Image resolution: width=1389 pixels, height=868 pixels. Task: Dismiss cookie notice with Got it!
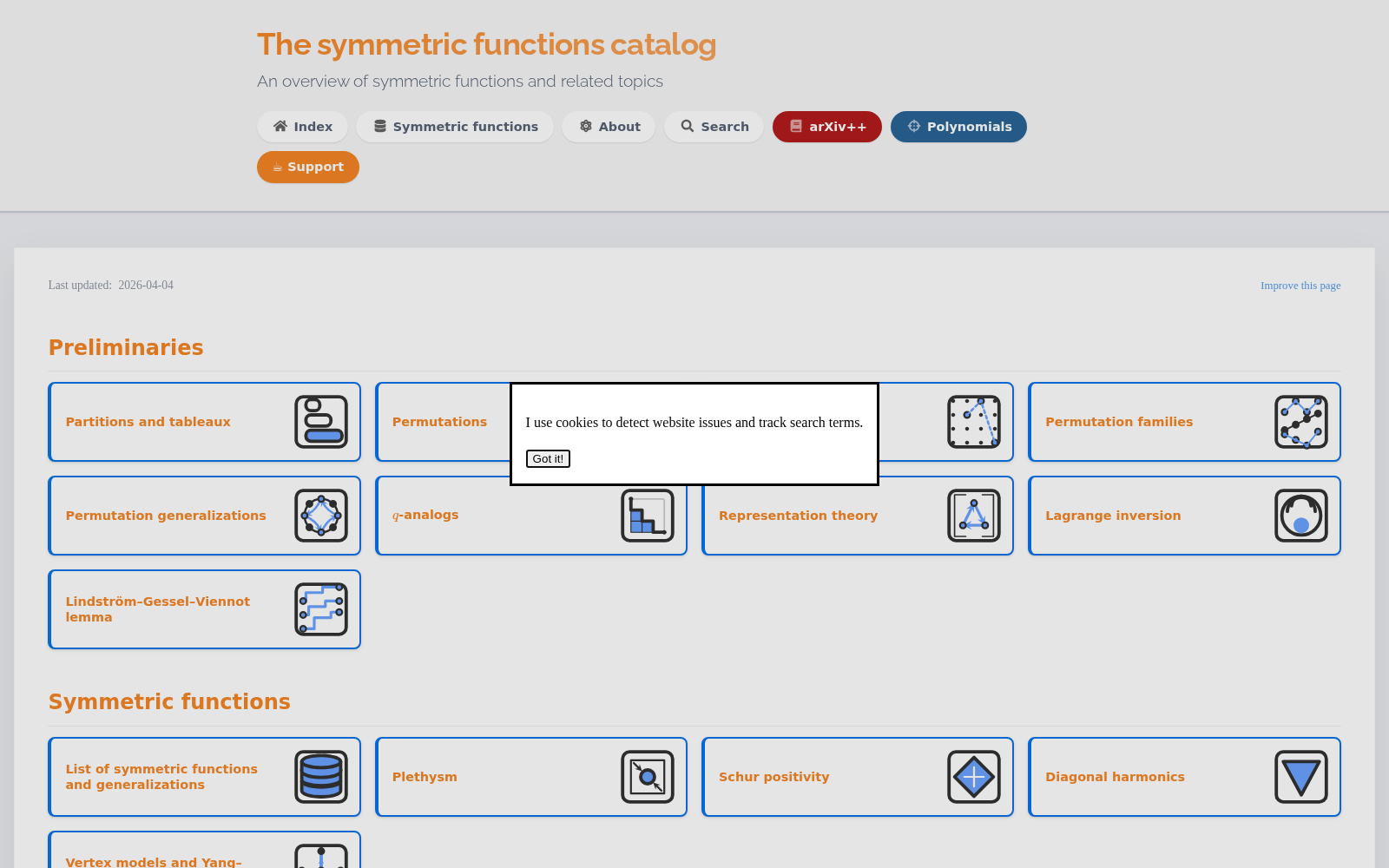tap(548, 458)
